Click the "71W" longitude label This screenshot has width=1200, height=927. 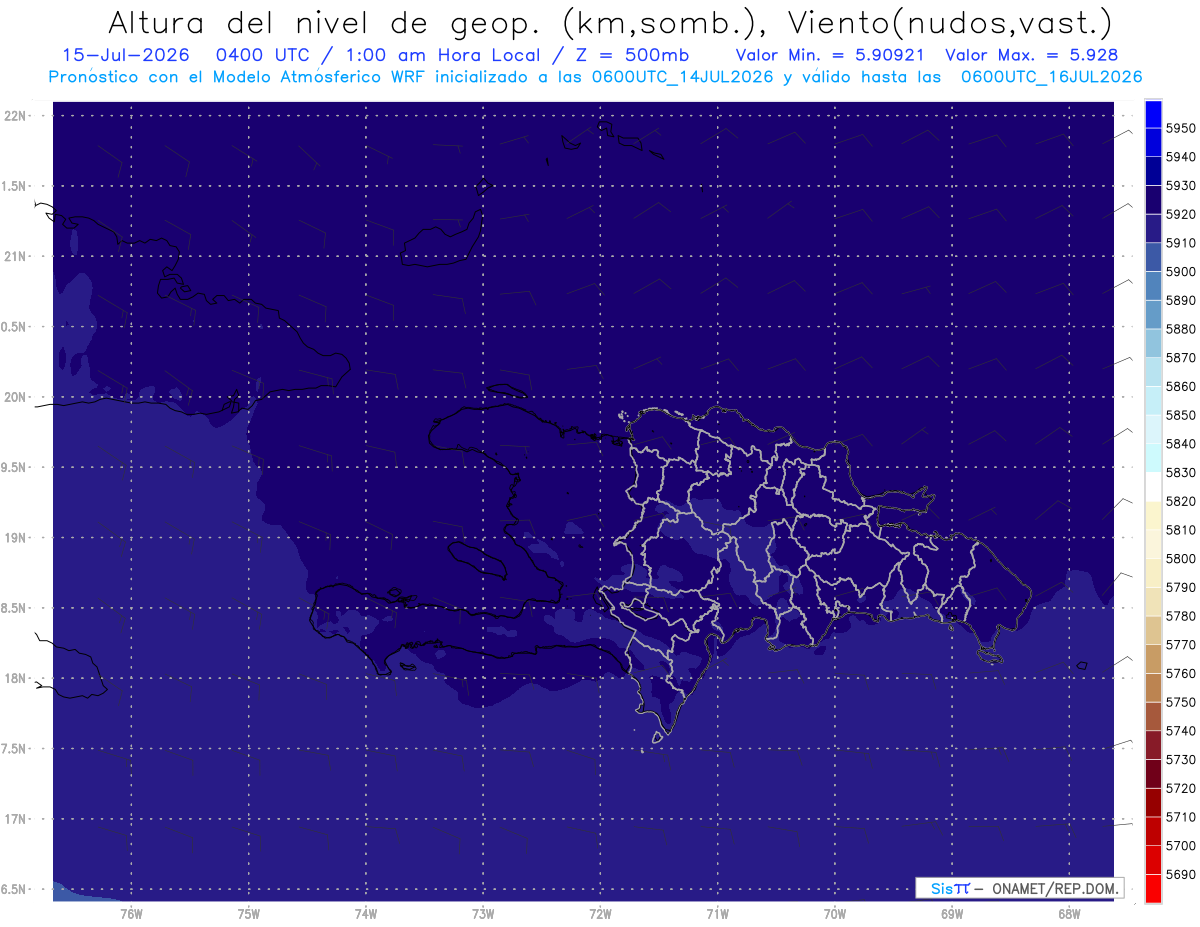(x=717, y=914)
